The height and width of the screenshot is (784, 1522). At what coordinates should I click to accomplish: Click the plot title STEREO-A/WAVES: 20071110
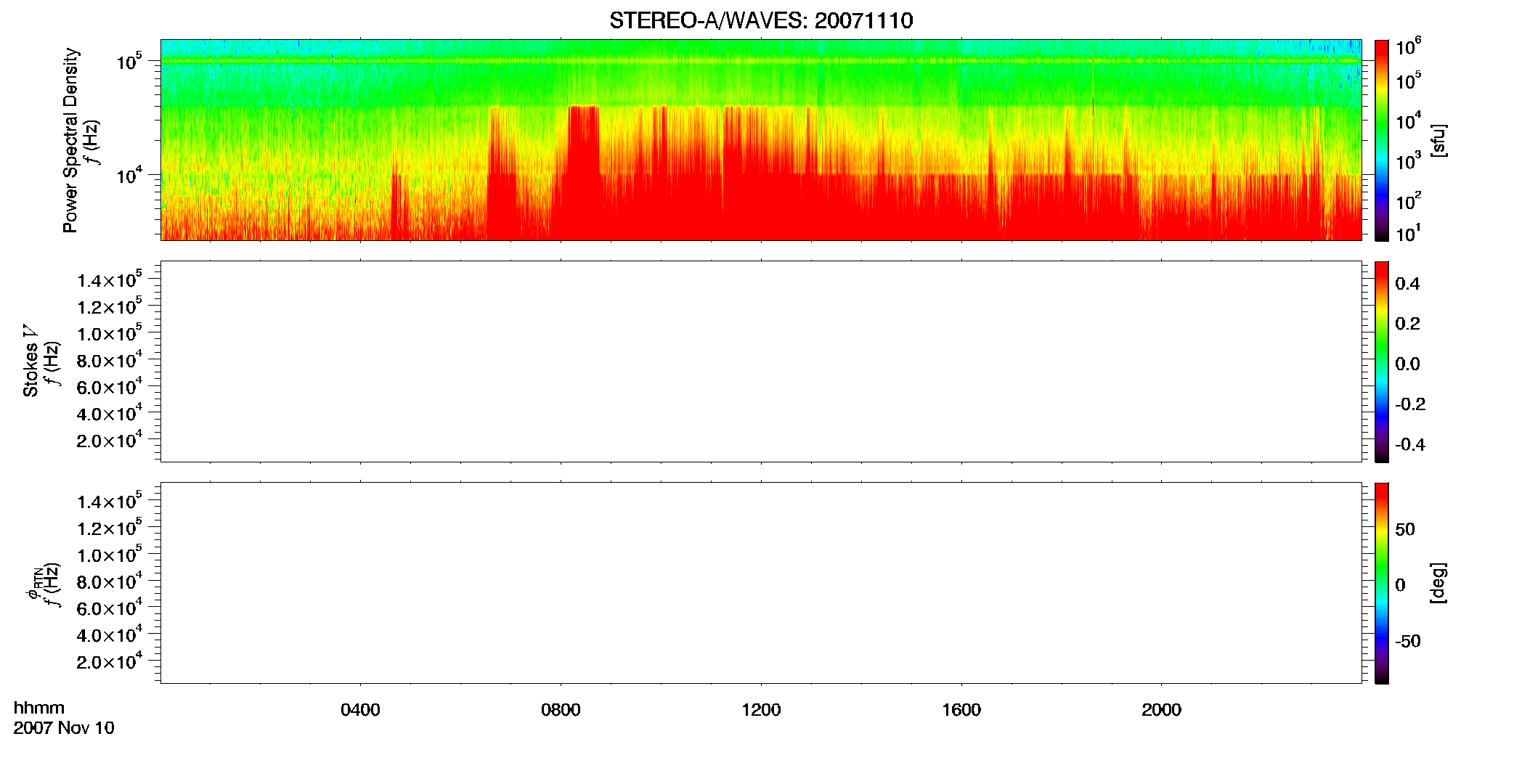[x=761, y=20]
